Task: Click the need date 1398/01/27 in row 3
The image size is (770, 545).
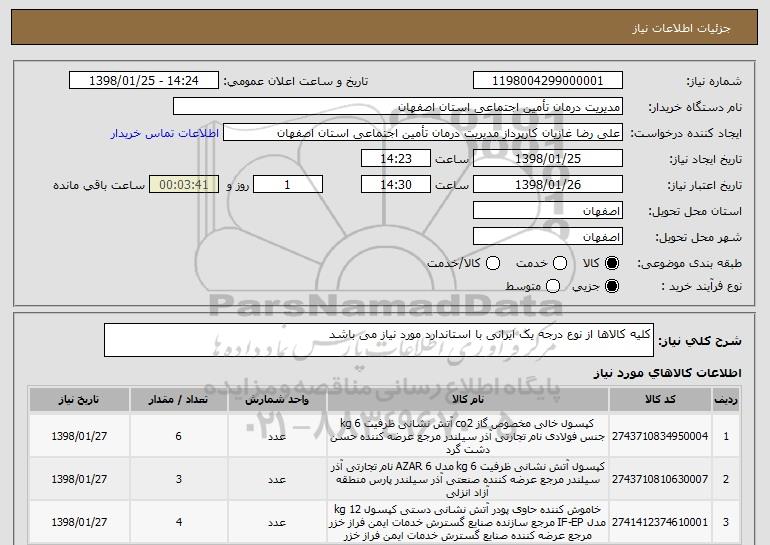Action: pos(79,522)
